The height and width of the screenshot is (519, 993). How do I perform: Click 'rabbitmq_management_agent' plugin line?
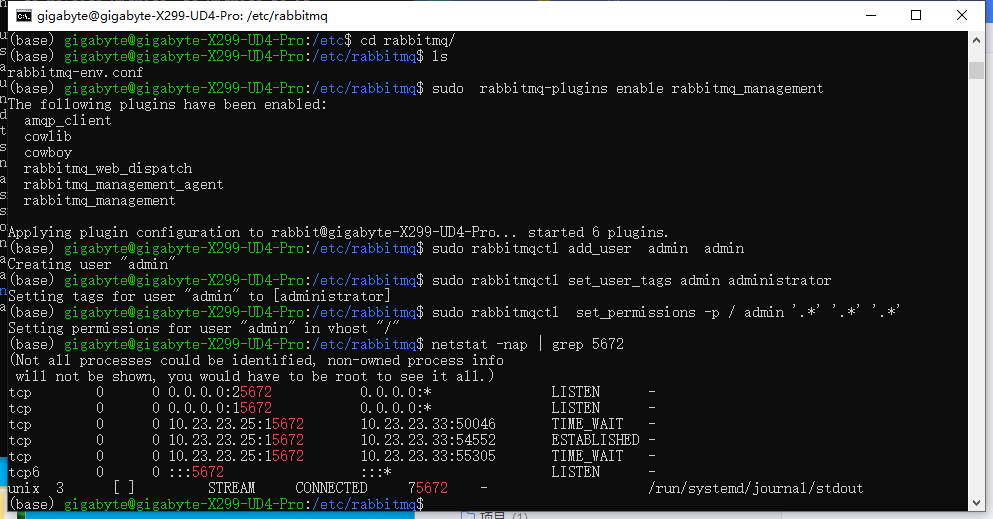coord(123,184)
